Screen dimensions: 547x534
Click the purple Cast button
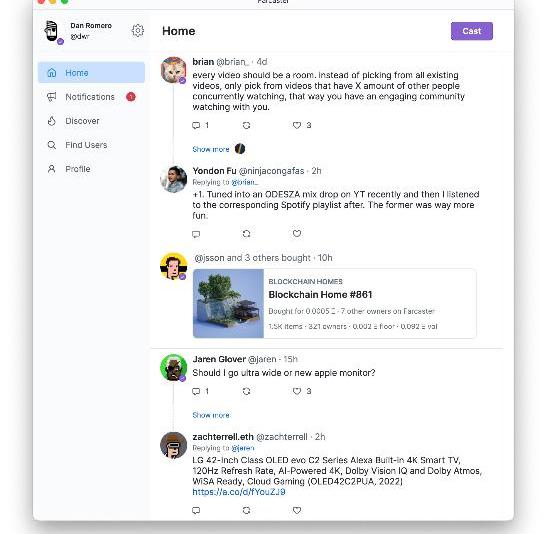[x=472, y=31]
